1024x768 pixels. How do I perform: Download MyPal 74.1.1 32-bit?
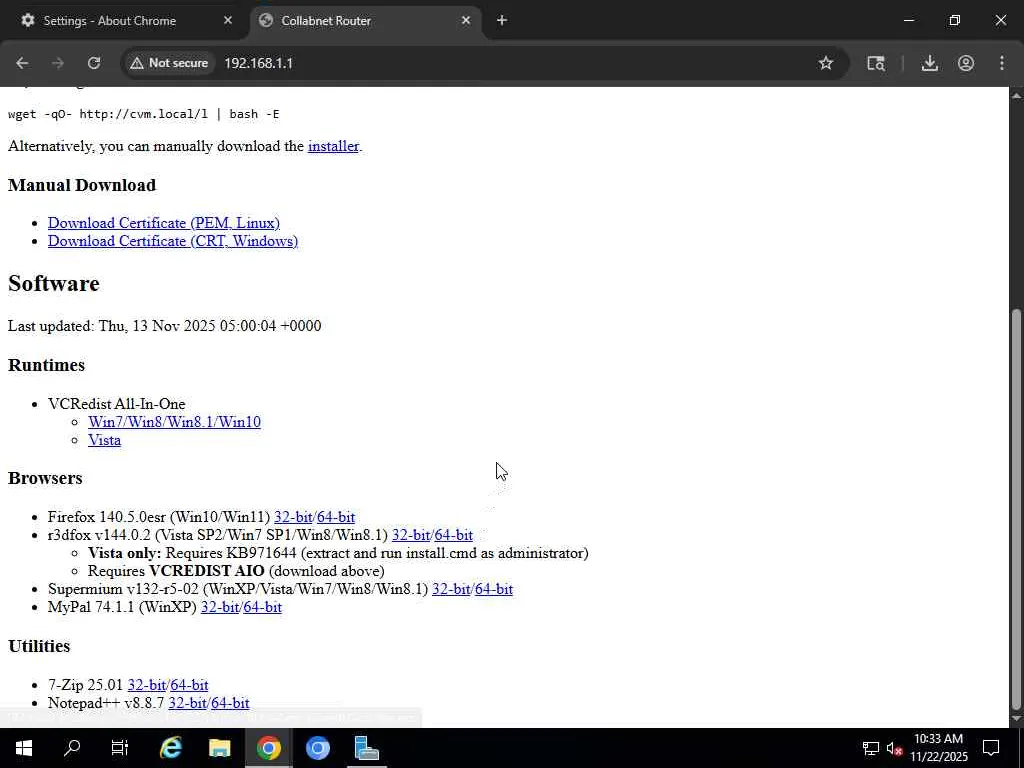click(220, 607)
